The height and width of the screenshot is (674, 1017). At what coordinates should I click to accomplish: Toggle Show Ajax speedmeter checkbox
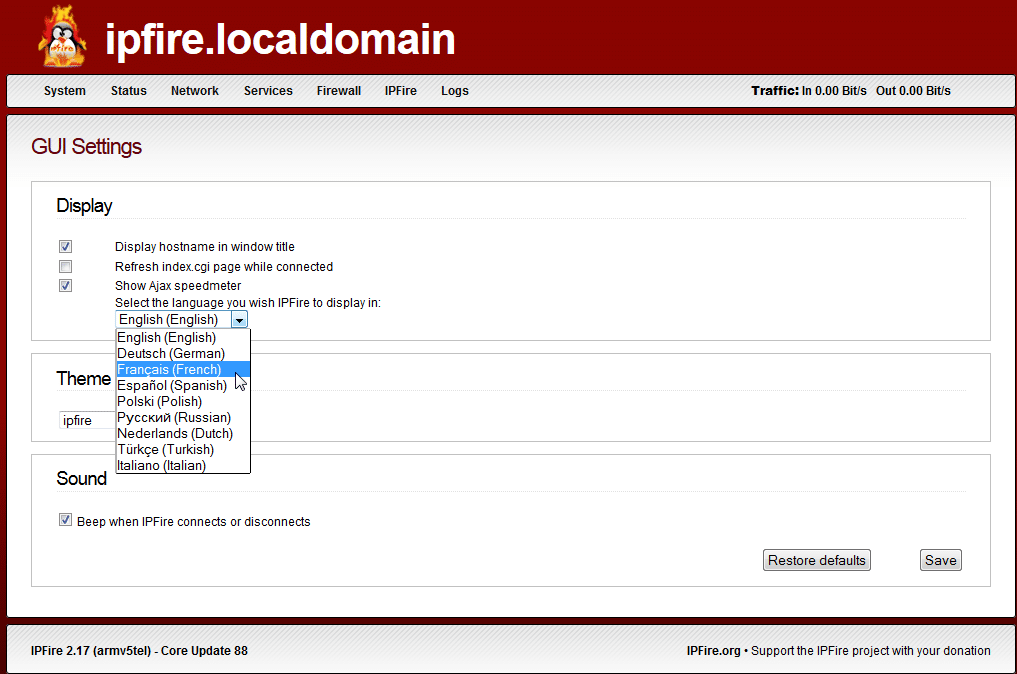click(66, 285)
